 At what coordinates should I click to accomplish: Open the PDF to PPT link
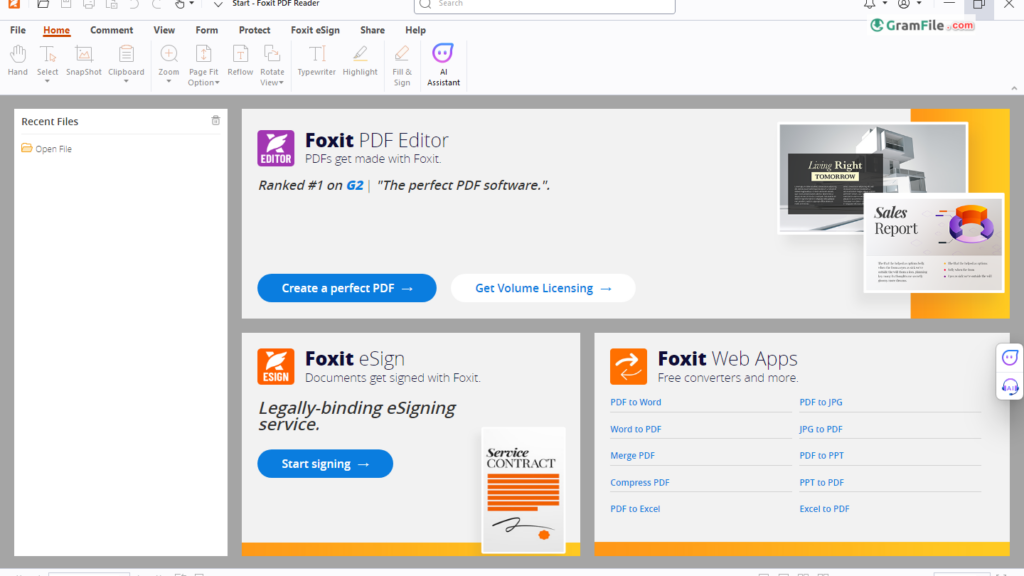coord(822,456)
